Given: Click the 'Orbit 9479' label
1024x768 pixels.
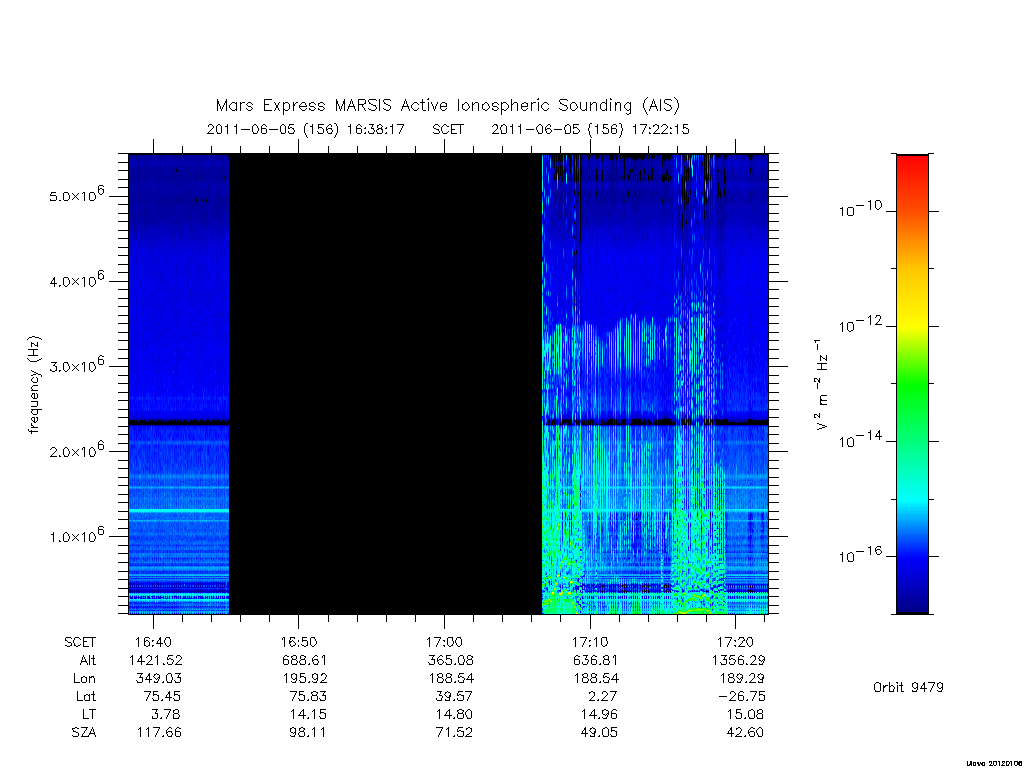Looking at the screenshot, I should 908,687.
